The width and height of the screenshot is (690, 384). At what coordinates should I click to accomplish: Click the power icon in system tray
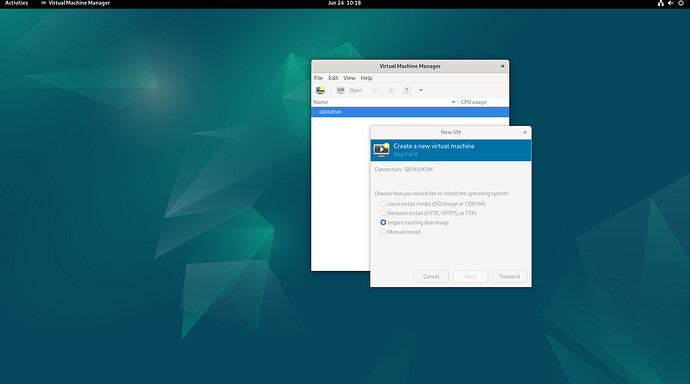tap(681, 3)
